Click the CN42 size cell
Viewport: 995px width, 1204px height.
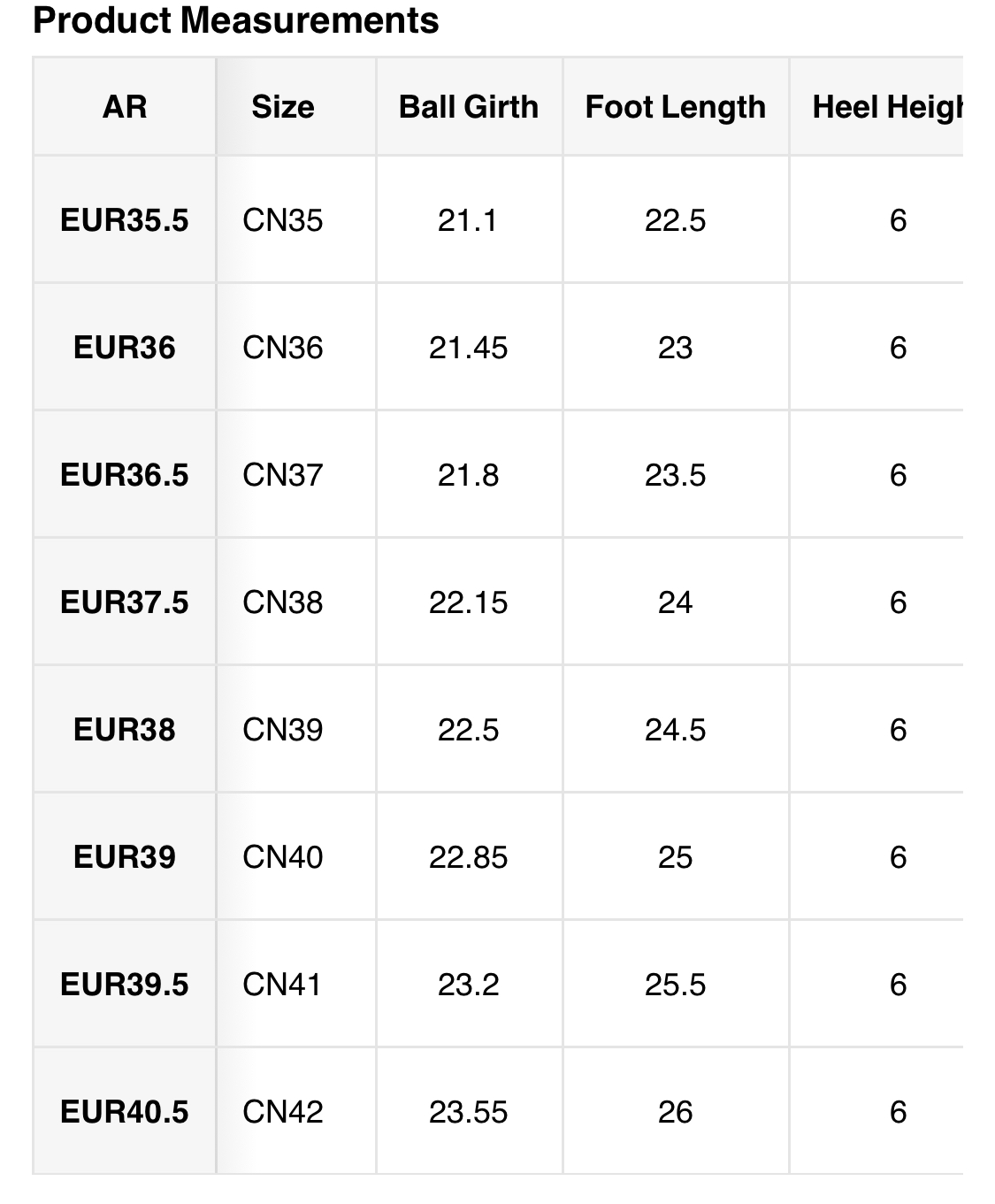coord(283,1112)
